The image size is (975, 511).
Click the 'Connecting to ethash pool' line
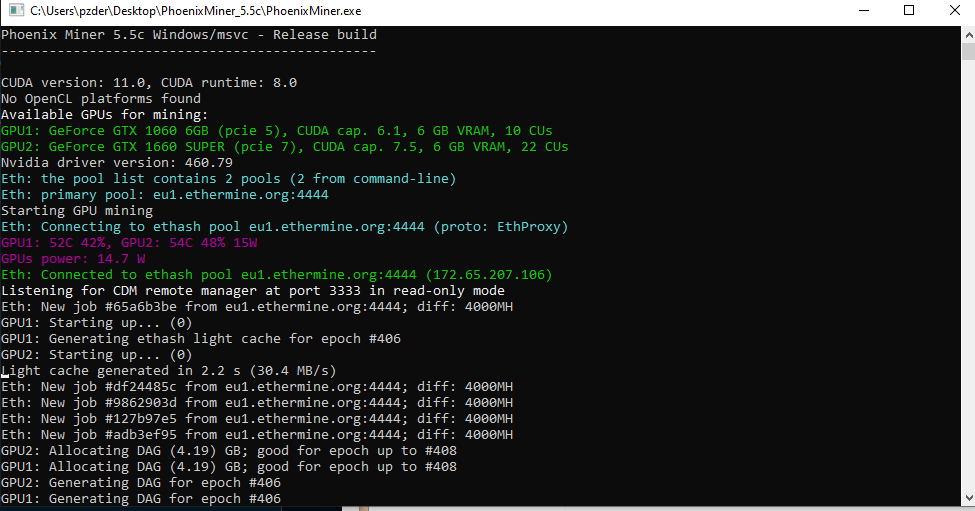(285, 227)
